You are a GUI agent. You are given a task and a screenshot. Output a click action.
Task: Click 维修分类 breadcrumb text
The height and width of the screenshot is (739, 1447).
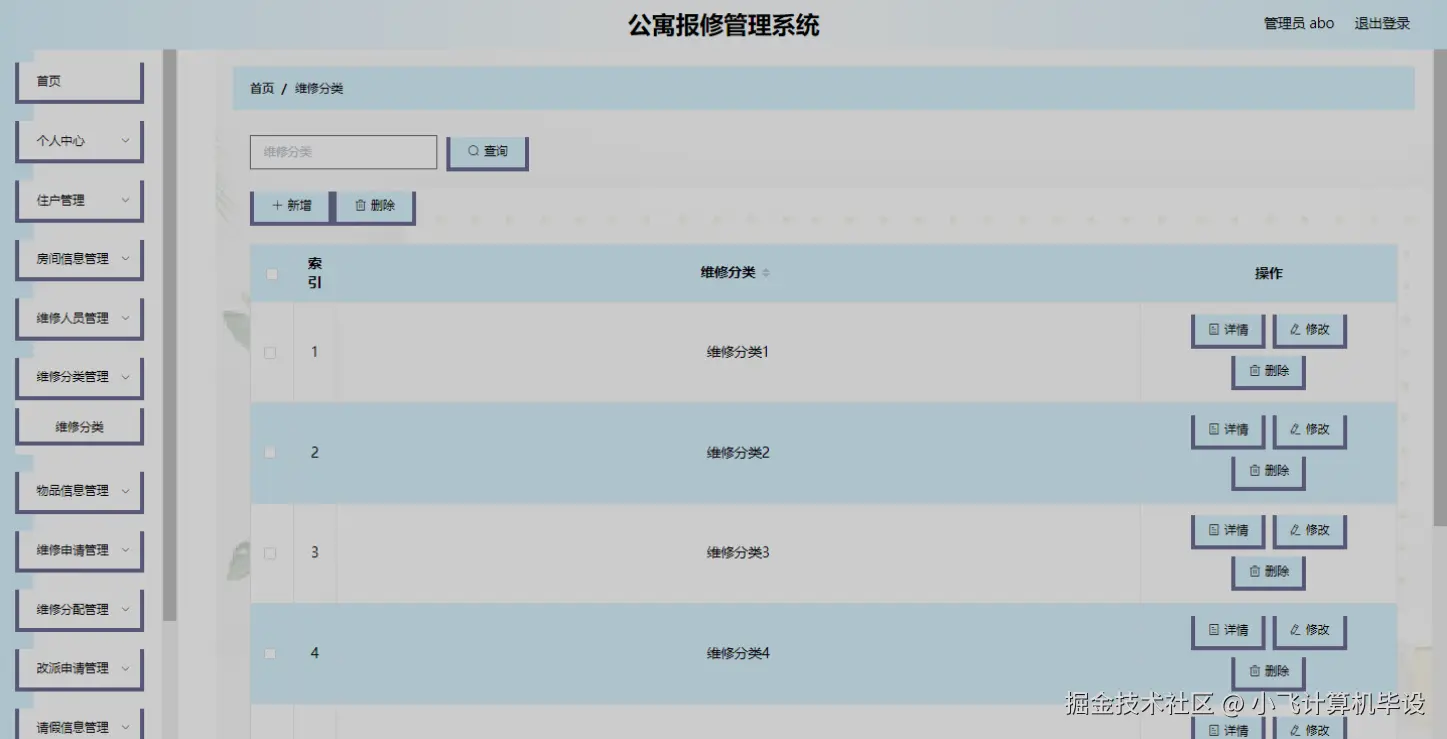319,89
